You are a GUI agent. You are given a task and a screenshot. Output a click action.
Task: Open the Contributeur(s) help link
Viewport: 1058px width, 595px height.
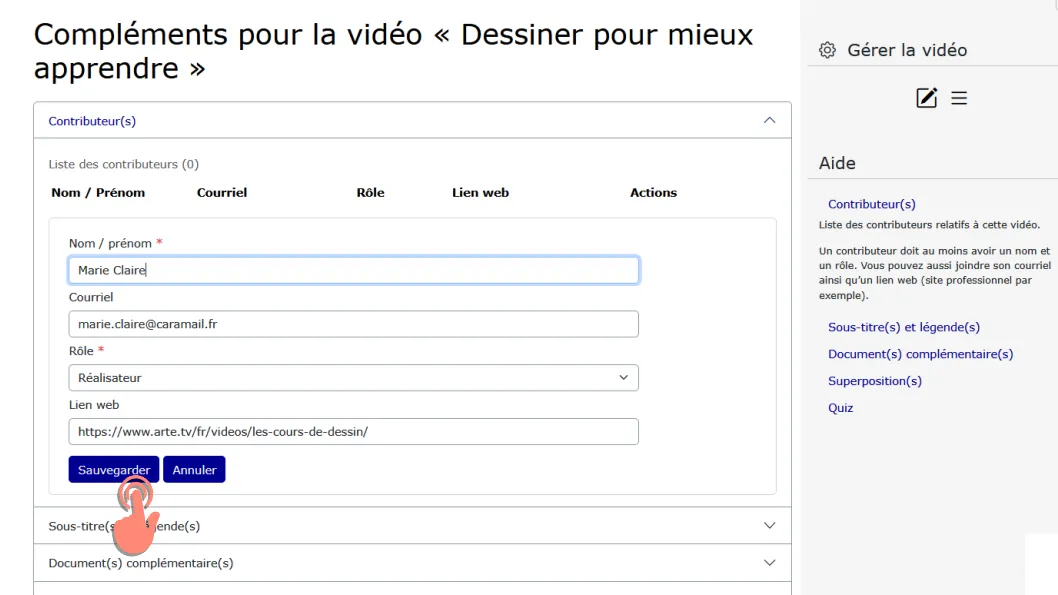click(x=872, y=204)
